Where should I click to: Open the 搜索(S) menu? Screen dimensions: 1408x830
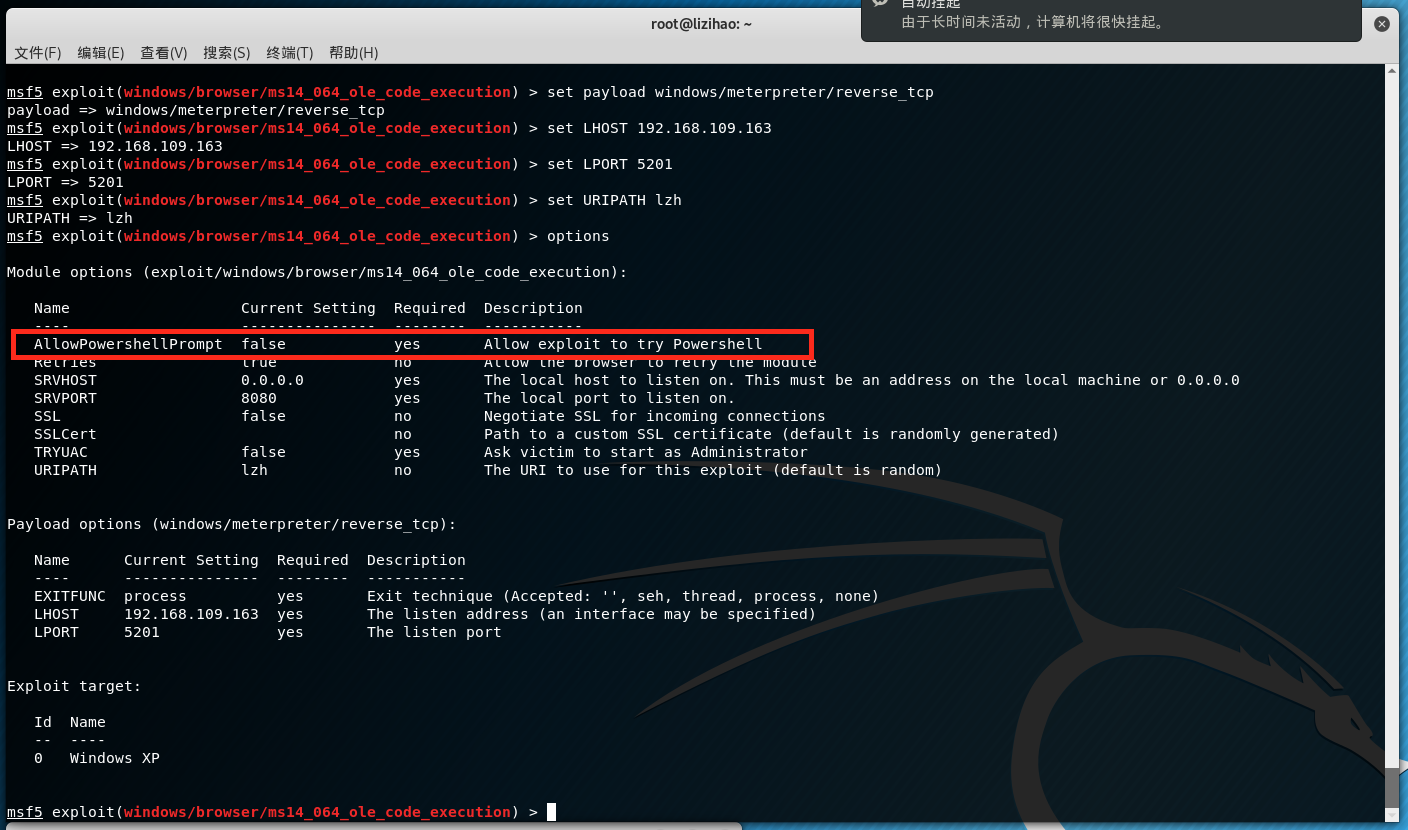[x=227, y=52]
